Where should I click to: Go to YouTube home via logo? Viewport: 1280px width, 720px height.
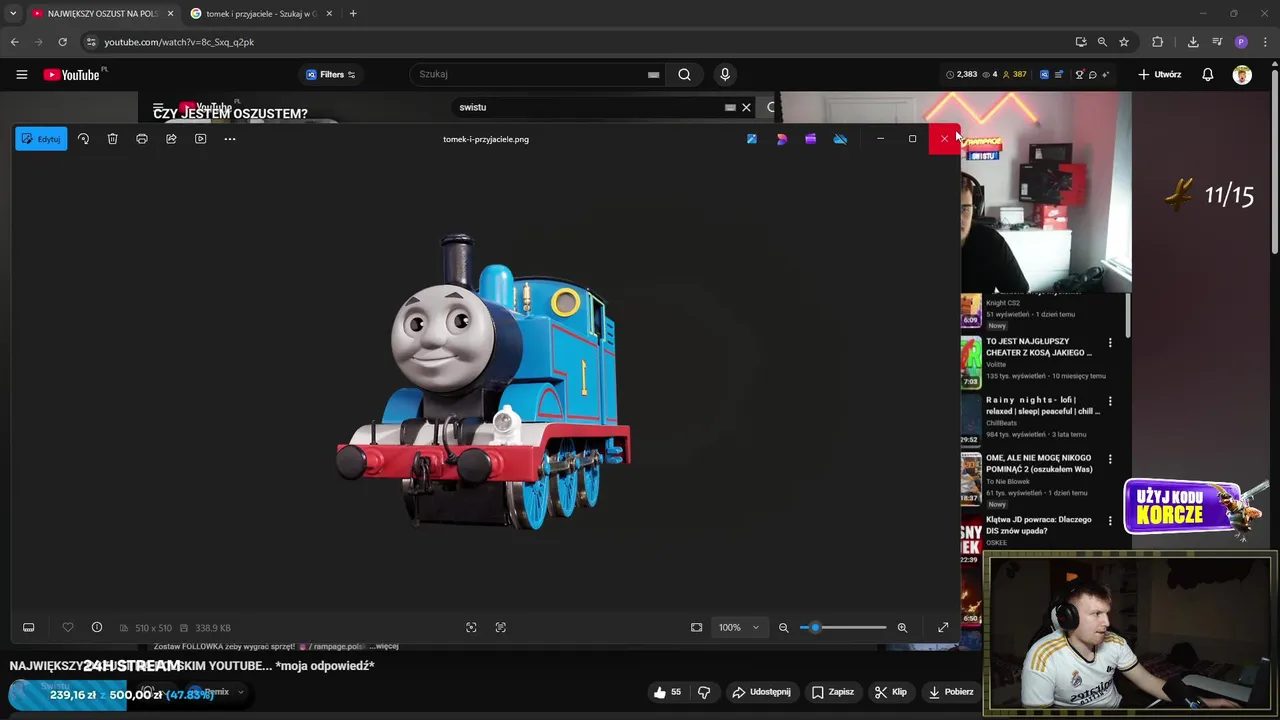[72, 74]
